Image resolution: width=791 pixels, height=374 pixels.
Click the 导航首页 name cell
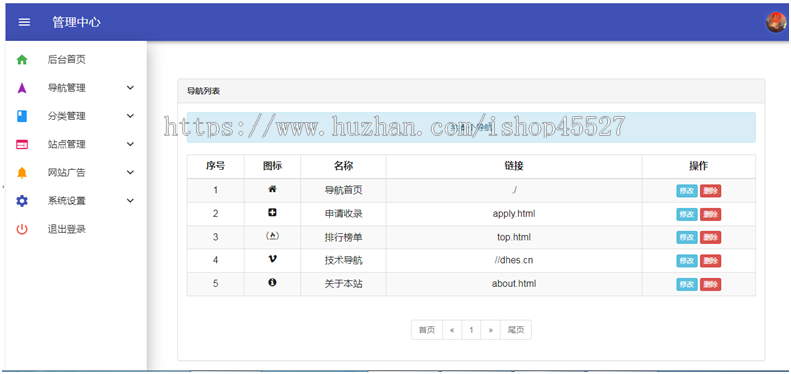(x=343, y=190)
